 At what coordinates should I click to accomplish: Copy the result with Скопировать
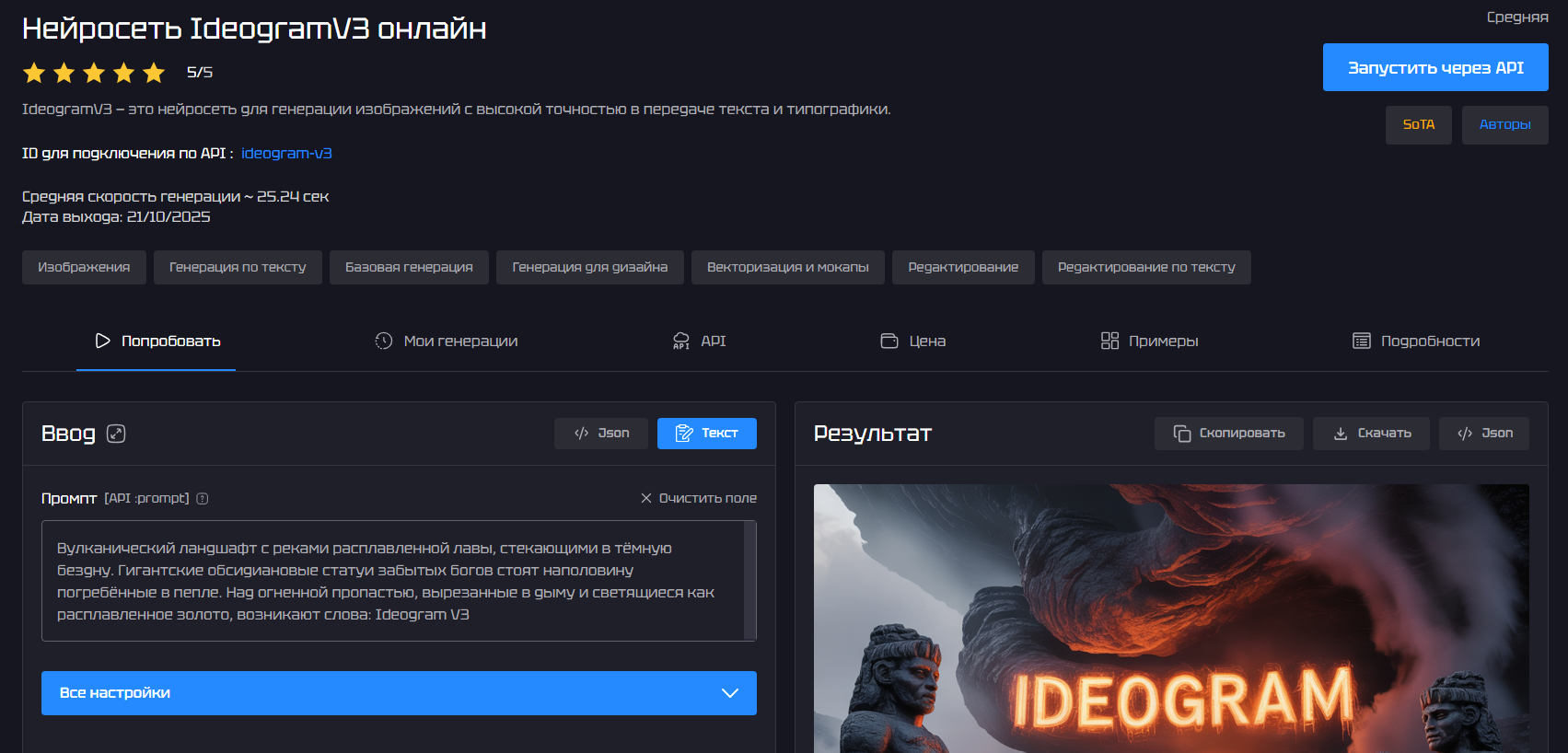coord(1228,434)
